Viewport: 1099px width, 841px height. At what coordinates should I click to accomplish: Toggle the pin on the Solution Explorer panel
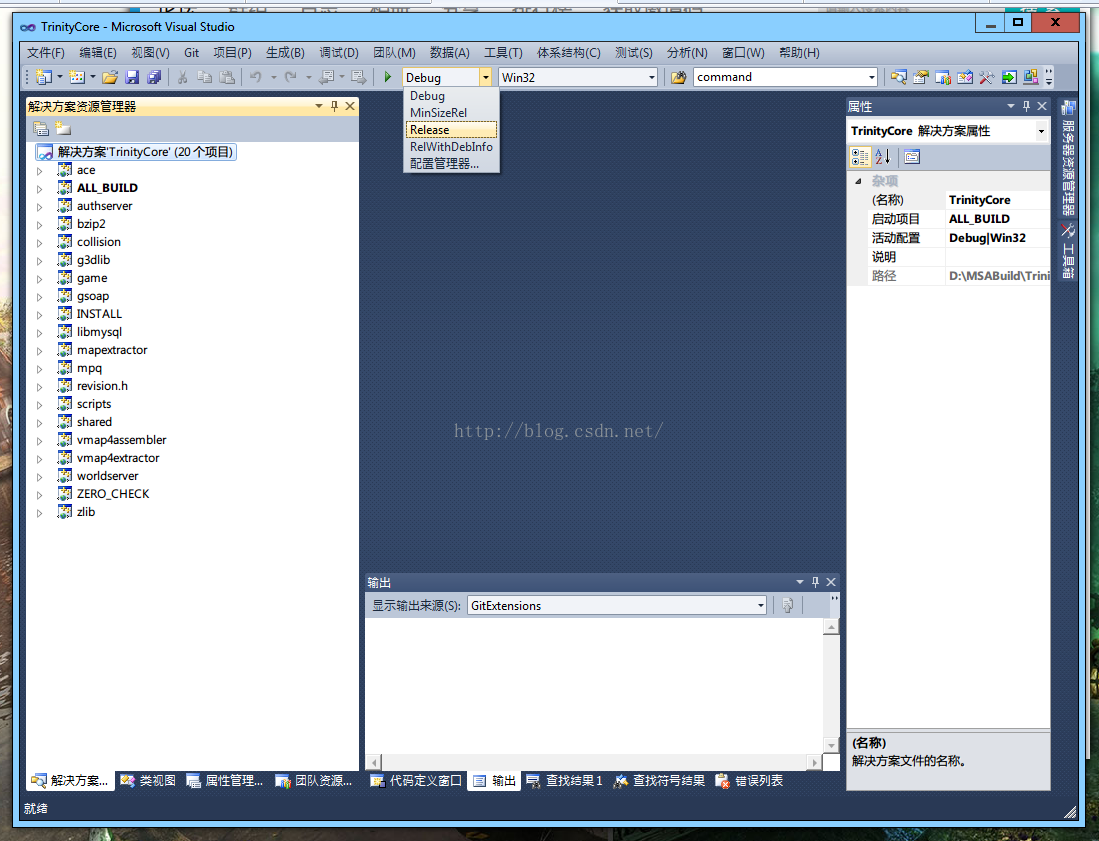coord(334,106)
